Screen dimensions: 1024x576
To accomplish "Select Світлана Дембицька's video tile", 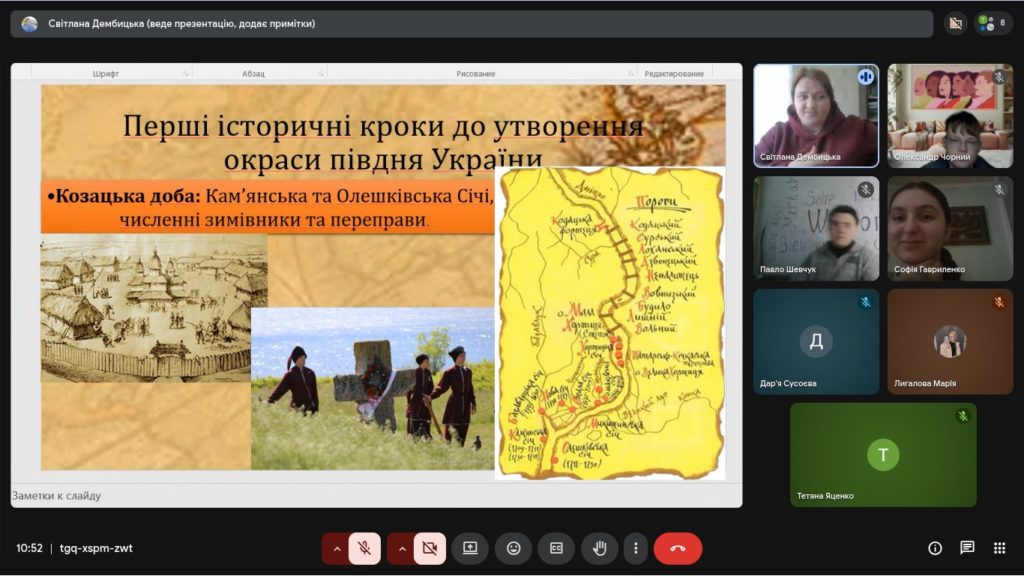I will [816, 115].
